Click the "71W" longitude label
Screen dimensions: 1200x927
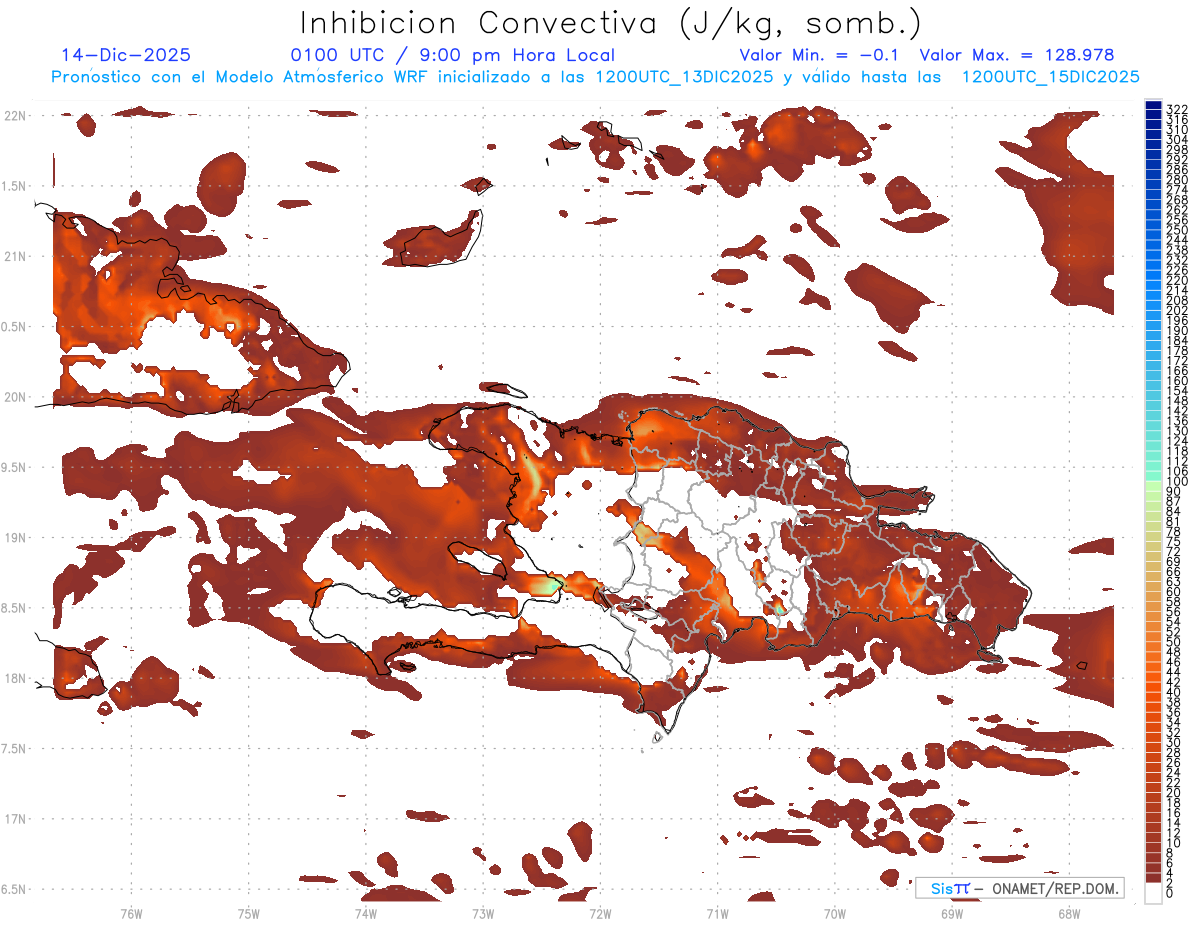click(717, 913)
